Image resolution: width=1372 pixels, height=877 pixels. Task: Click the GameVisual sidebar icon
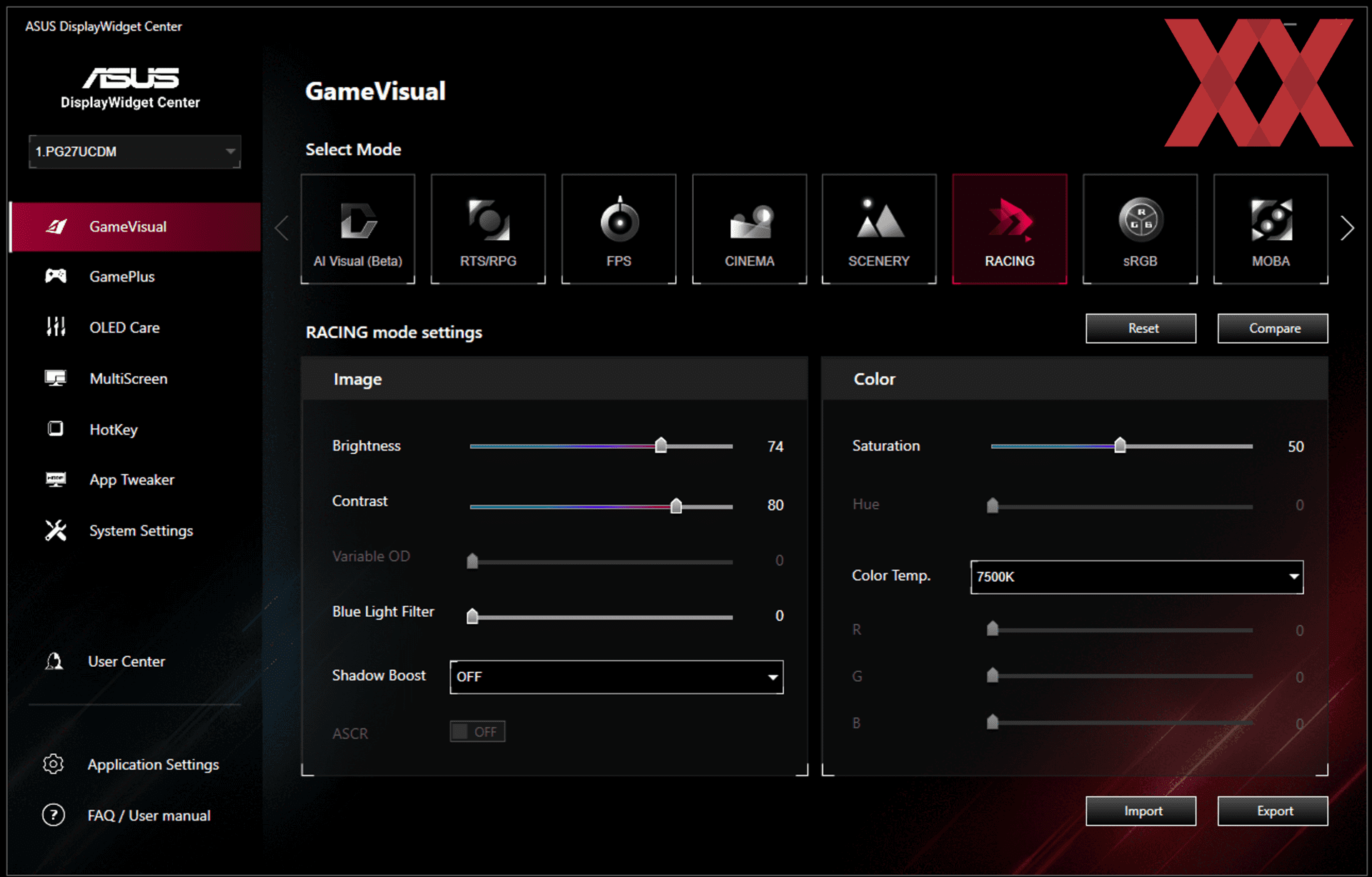(56, 227)
